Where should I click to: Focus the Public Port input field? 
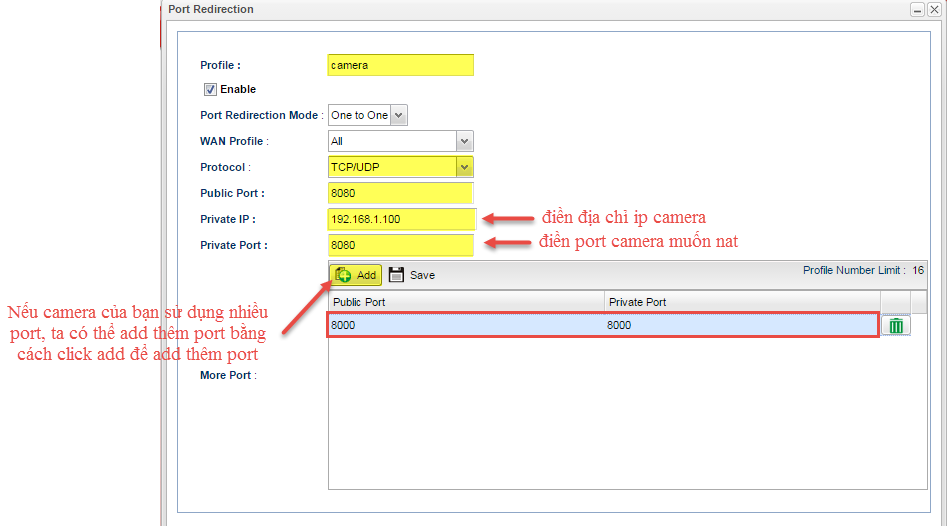point(400,193)
